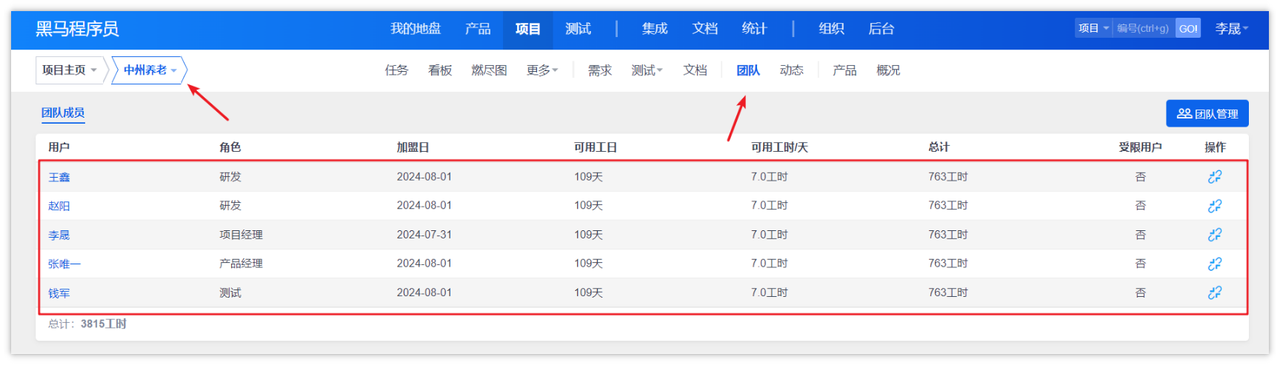Open 文档 in project sub-navigation
This screenshot has width=1280, height=365.
(x=695, y=71)
